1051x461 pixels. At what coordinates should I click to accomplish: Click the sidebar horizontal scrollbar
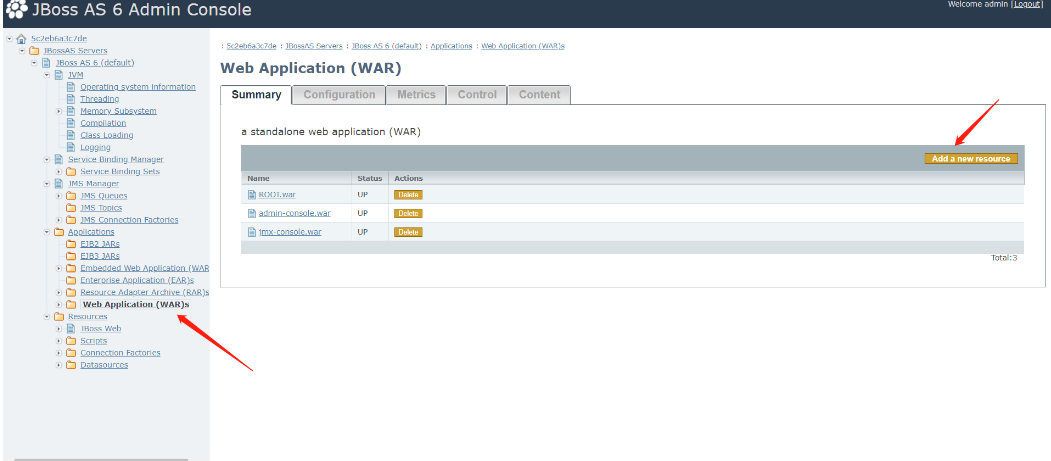point(101,460)
